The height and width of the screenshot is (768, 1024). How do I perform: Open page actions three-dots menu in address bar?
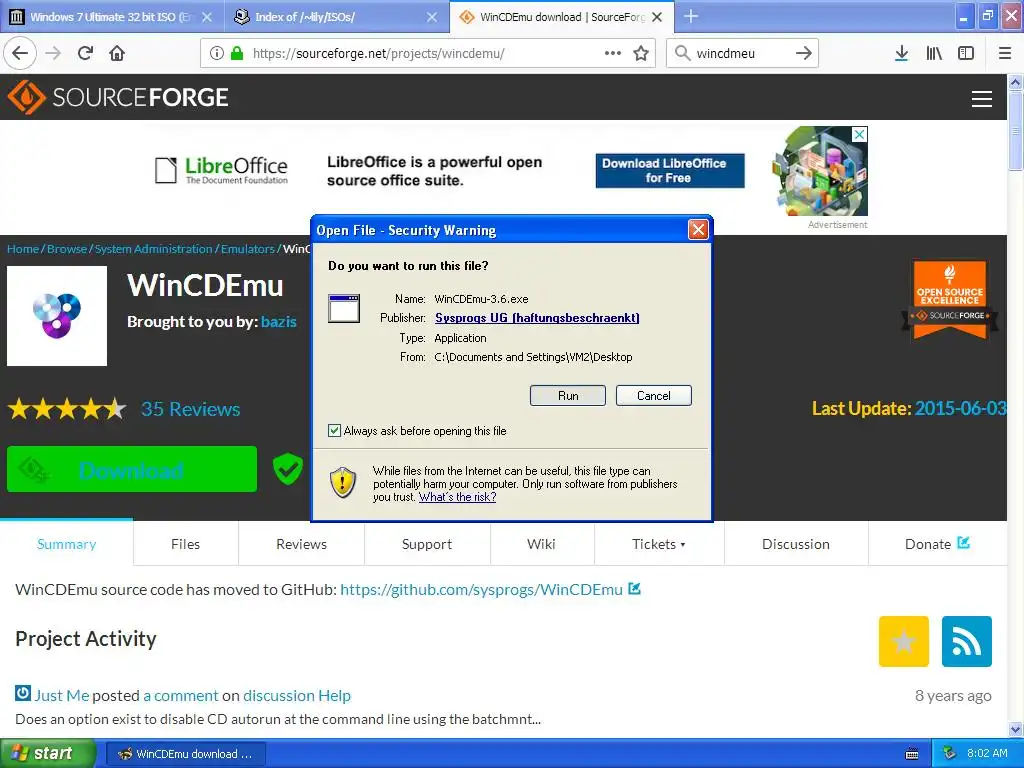tap(613, 53)
